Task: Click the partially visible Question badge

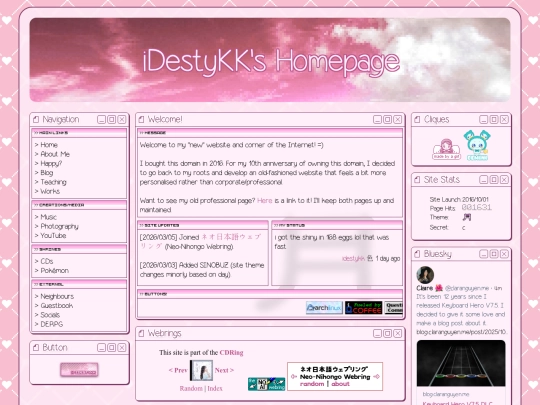Action: [394, 308]
